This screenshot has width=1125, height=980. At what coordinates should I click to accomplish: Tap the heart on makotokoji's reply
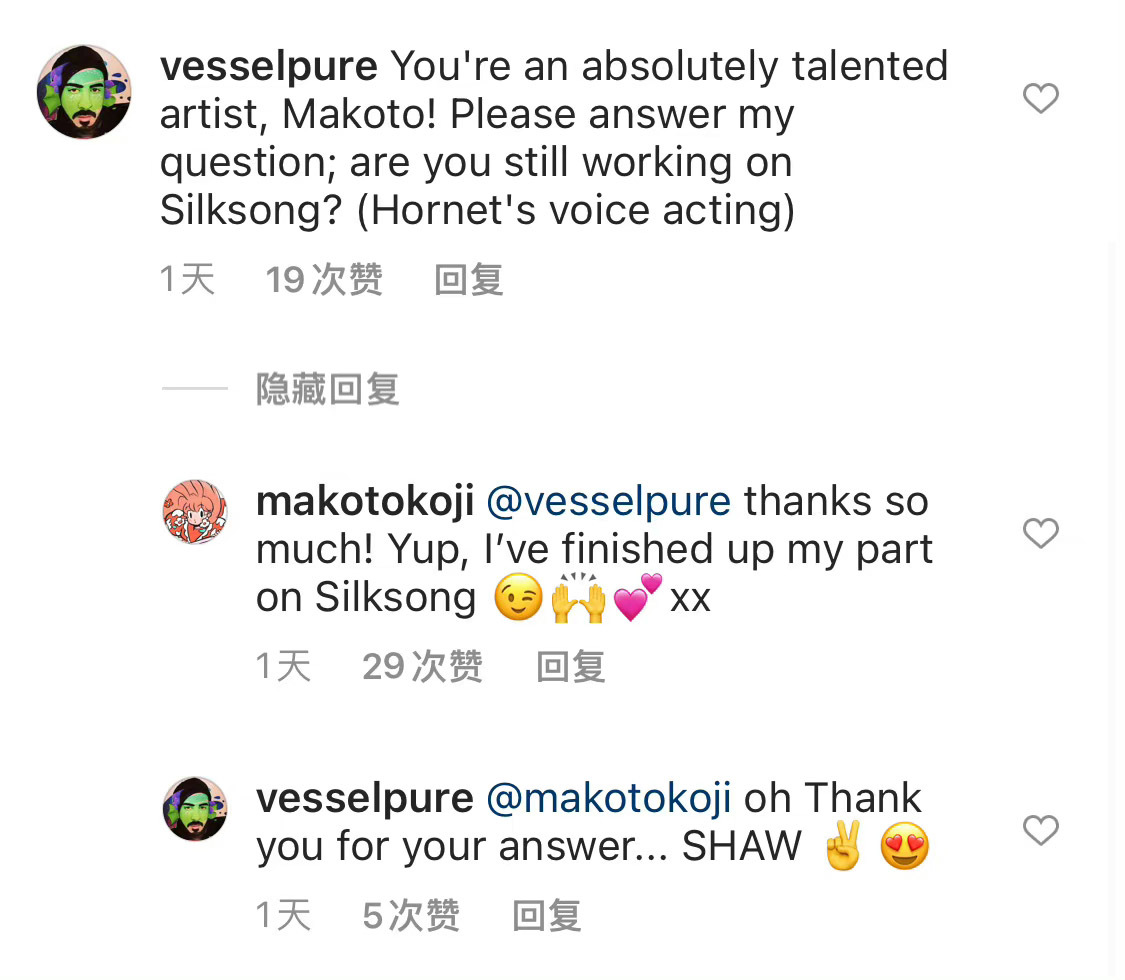click(x=1040, y=533)
